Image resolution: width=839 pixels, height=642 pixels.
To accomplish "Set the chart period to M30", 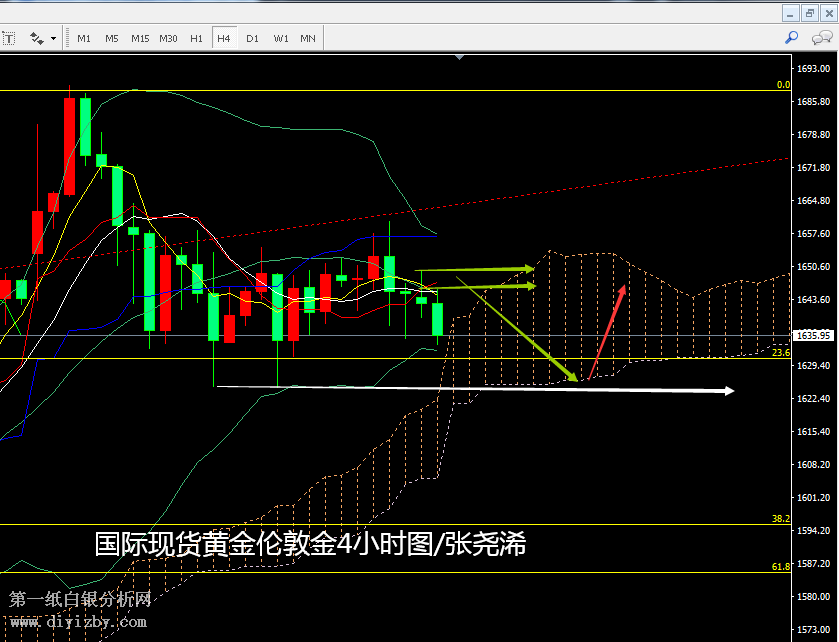I will click(x=168, y=38).
